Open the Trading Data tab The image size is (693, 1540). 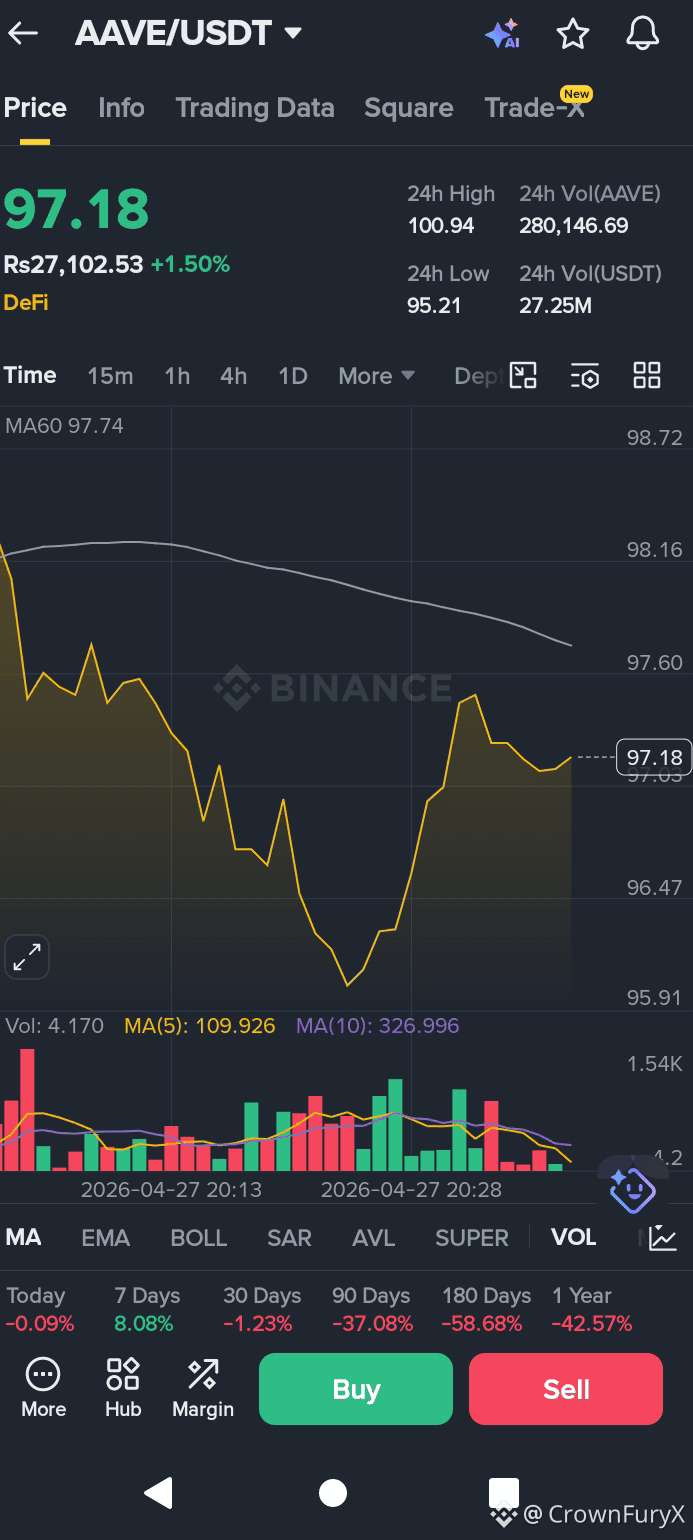(x=255, y=108)
